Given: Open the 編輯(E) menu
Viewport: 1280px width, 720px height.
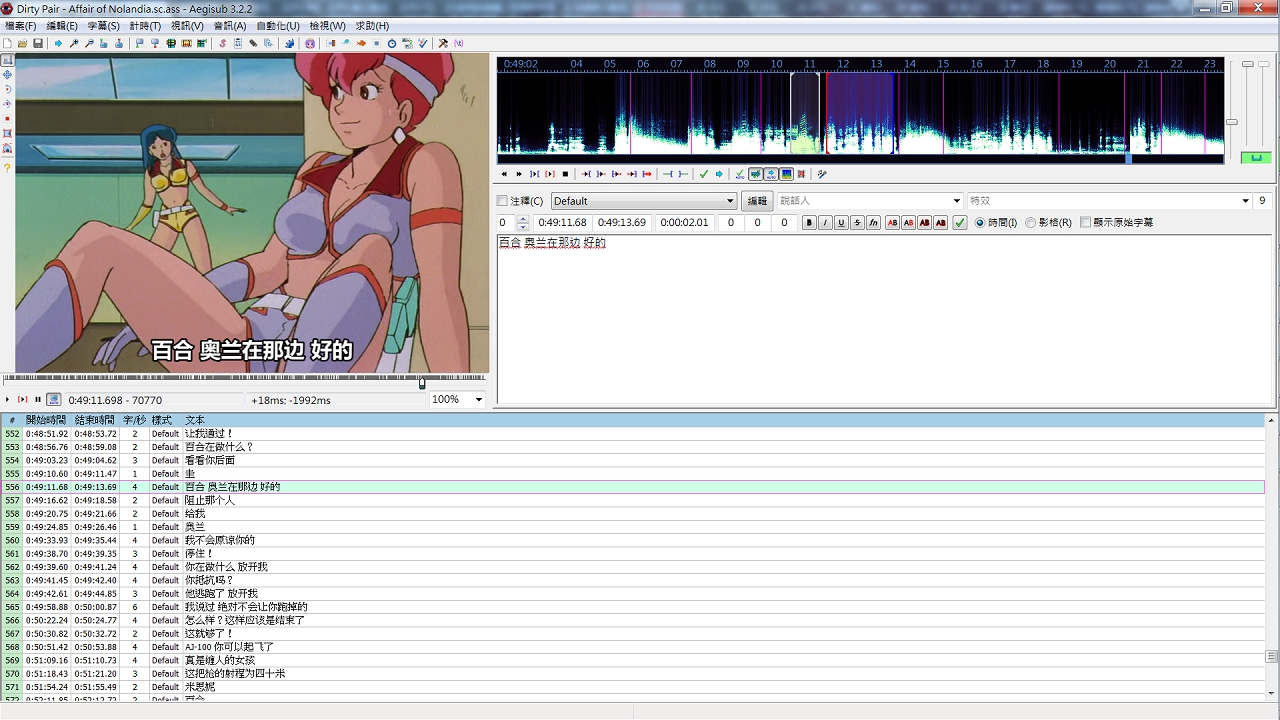Looking at the screenshot, I should pos(62,26).
